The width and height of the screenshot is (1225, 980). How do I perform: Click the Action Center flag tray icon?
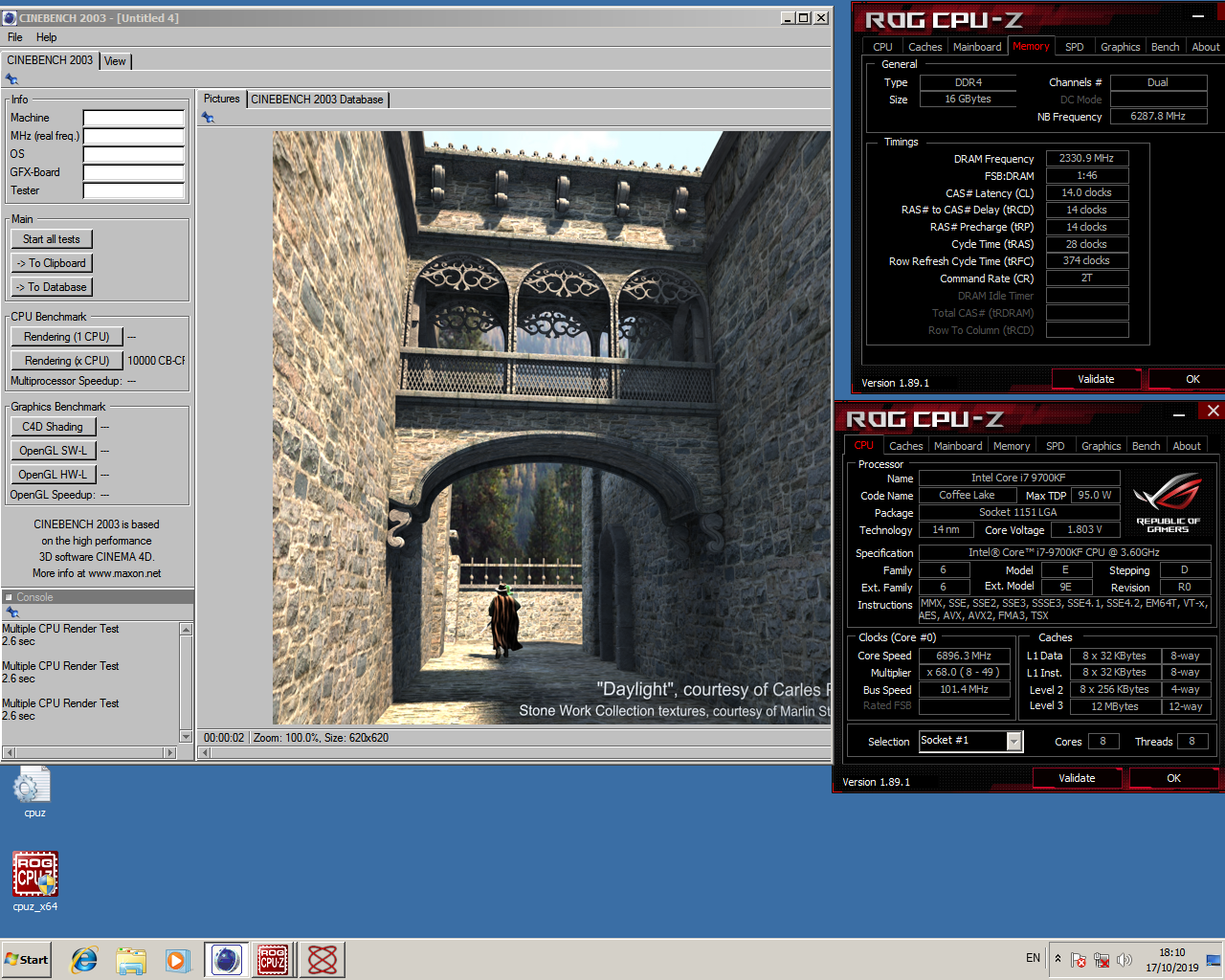tap(1078, 960)
